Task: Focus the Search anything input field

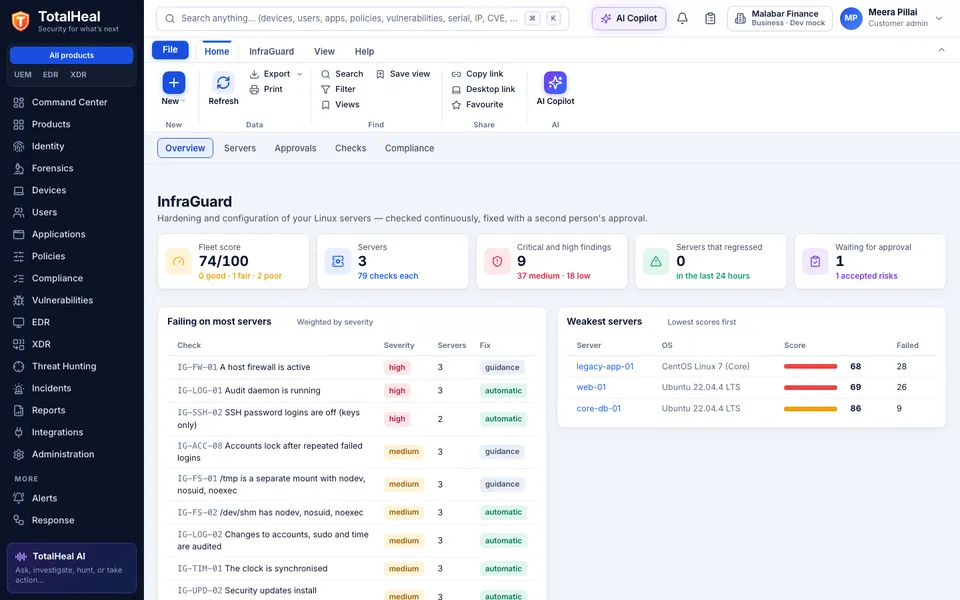Action: click(362, 18)
